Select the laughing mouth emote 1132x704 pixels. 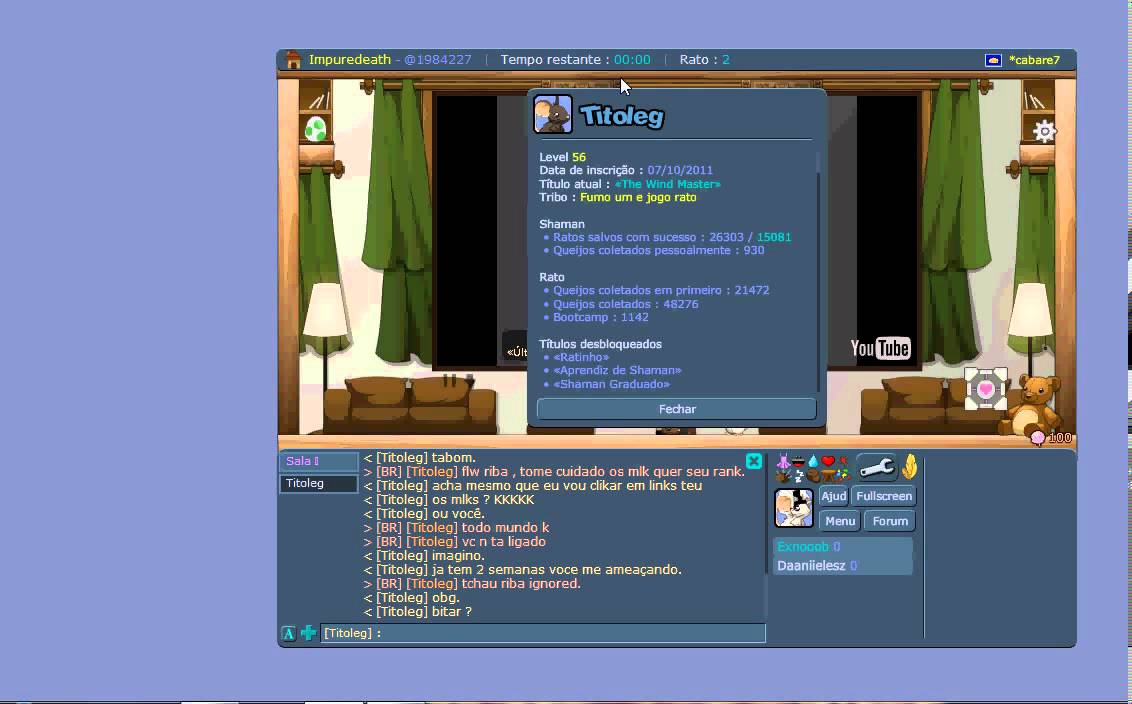click(x=798, y=462)
